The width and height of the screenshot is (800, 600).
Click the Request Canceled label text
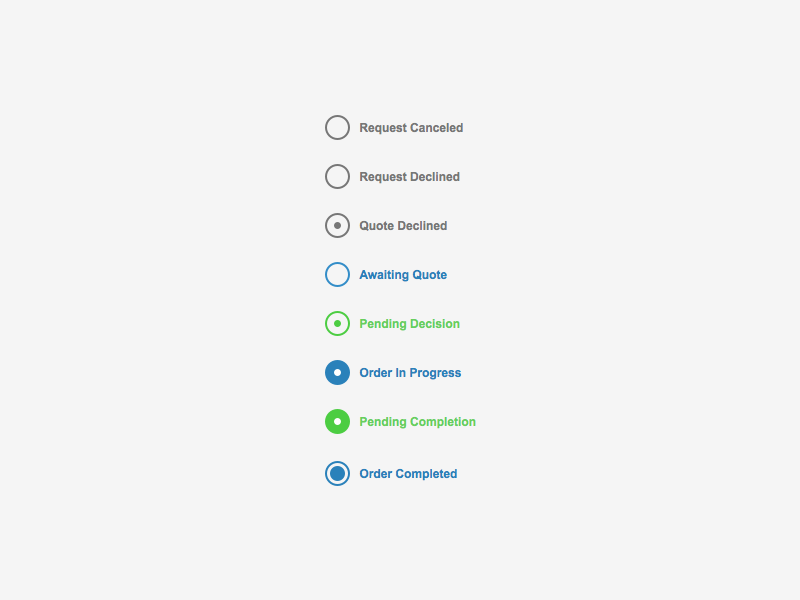point(411,128)
